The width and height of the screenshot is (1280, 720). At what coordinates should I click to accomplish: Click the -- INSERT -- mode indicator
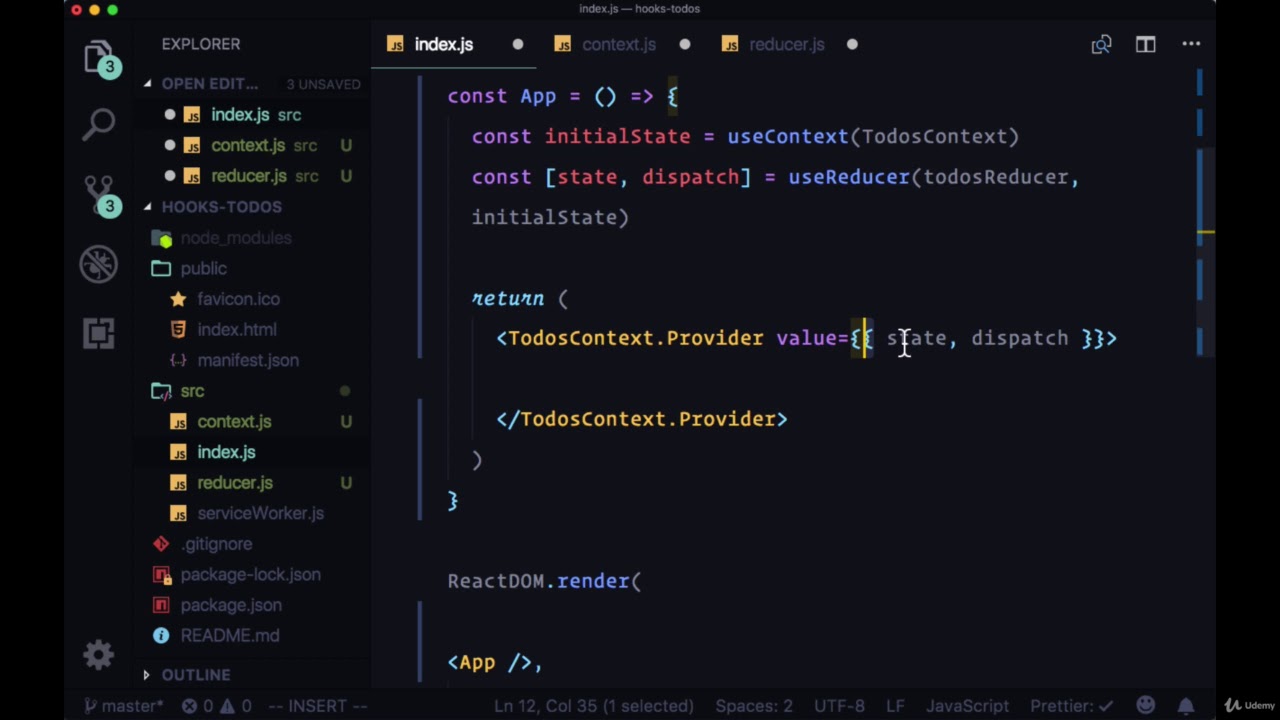click(x=318, y=705)
